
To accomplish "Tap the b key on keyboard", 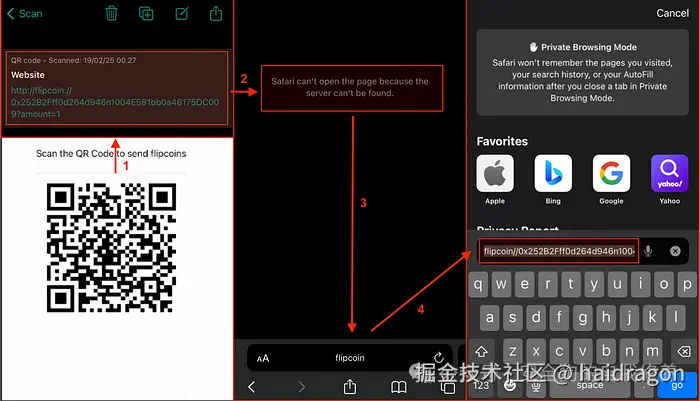I will click(x=605, y=351).
